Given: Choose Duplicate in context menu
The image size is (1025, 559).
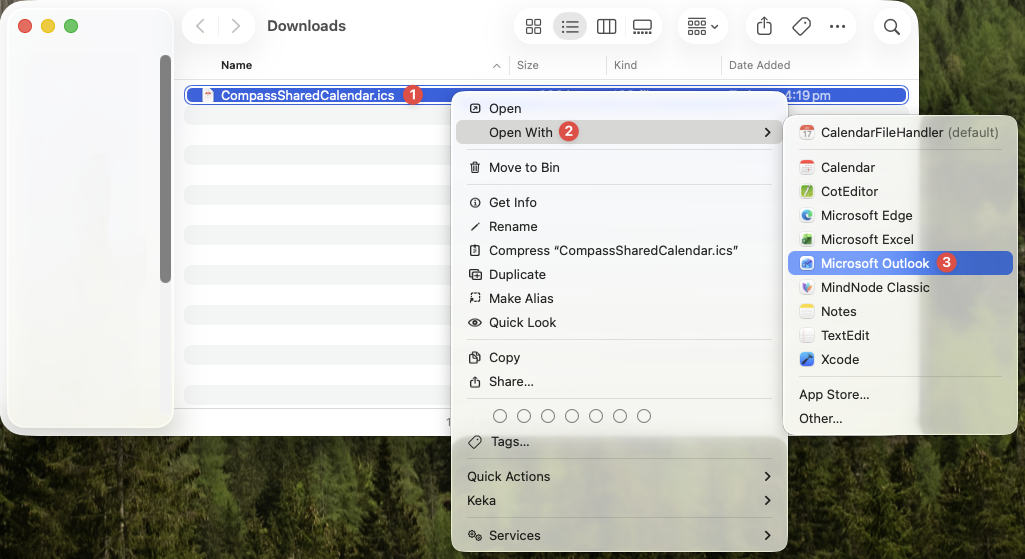Looking at the screenshot, I should tap(619, 275).
